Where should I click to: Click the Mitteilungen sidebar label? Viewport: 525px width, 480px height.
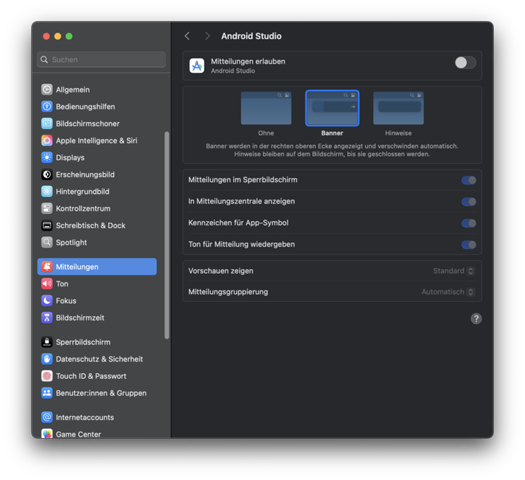pyautogui.click(x=77, y=267)
